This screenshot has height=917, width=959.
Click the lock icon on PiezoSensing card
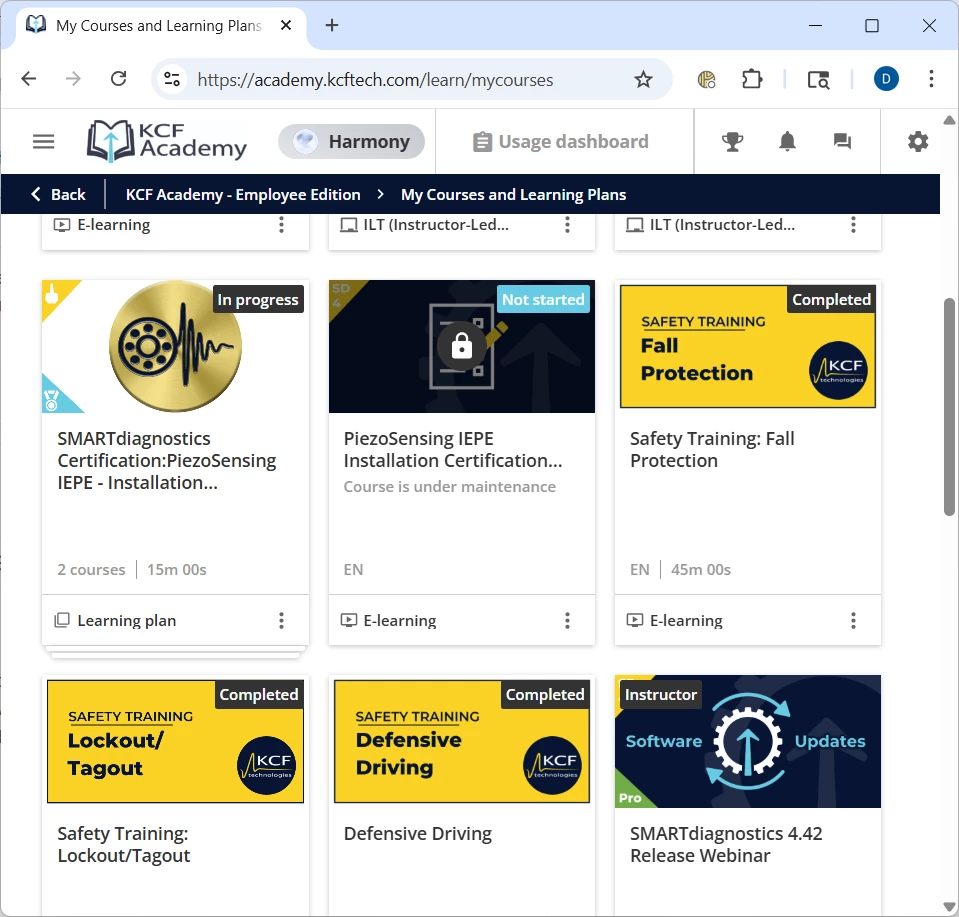point(462,346)
